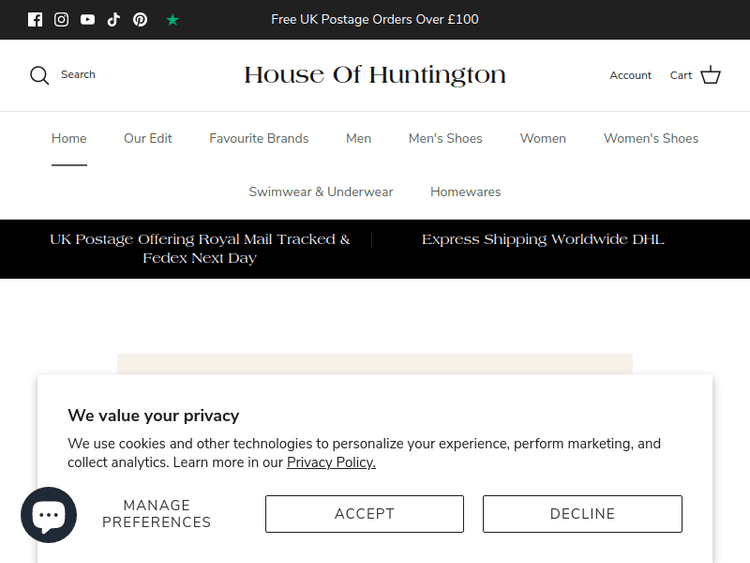This screenshot has width=750, height=563.
Task: Open the Swimwear & Underwear menu
Action: point(321,192)
